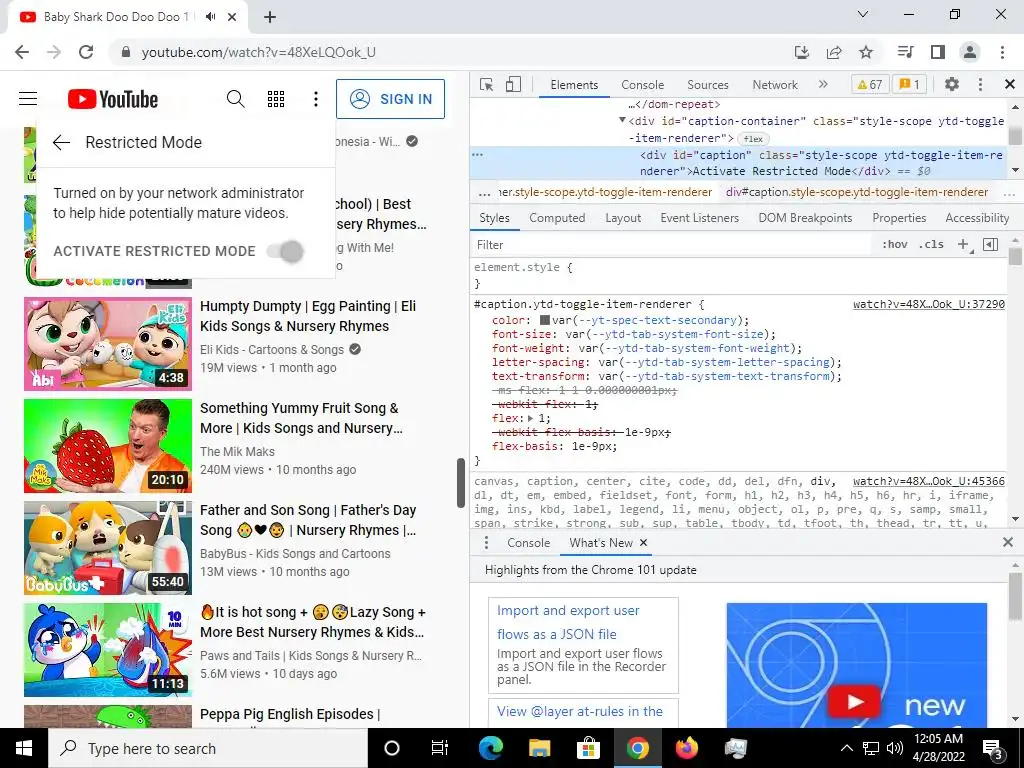The image size is (1024, 768).
Task: Toggle Chrome side panel icon
Action: click(938, 52)
